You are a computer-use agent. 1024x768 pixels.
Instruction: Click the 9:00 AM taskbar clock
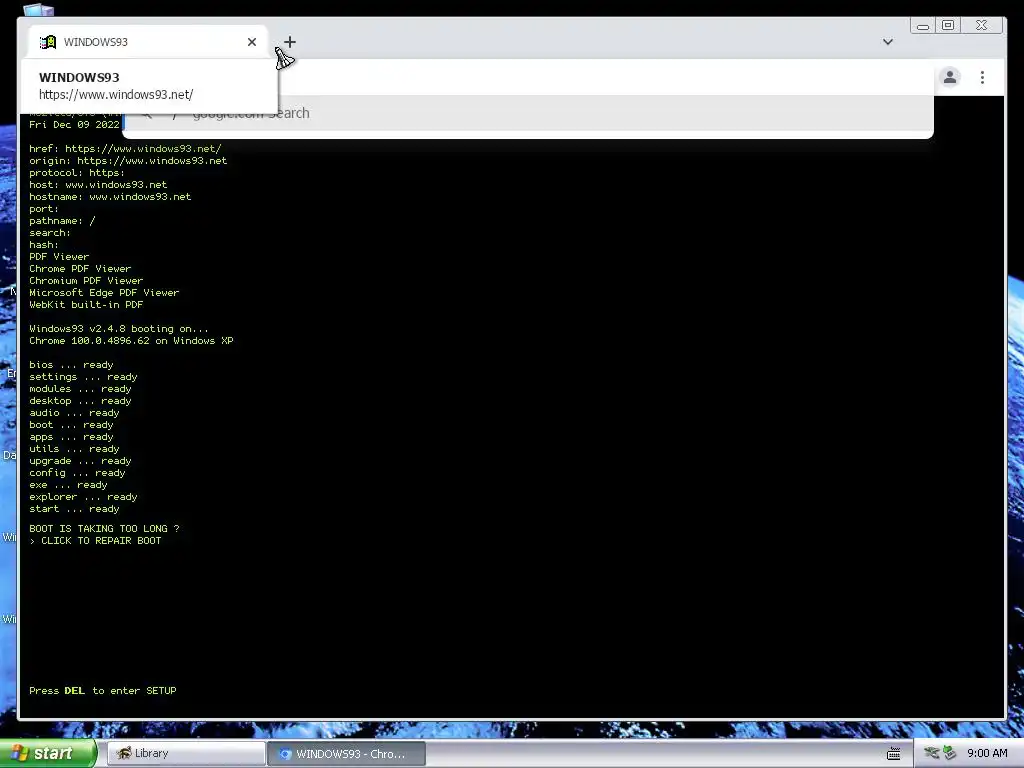coord(987,753)
